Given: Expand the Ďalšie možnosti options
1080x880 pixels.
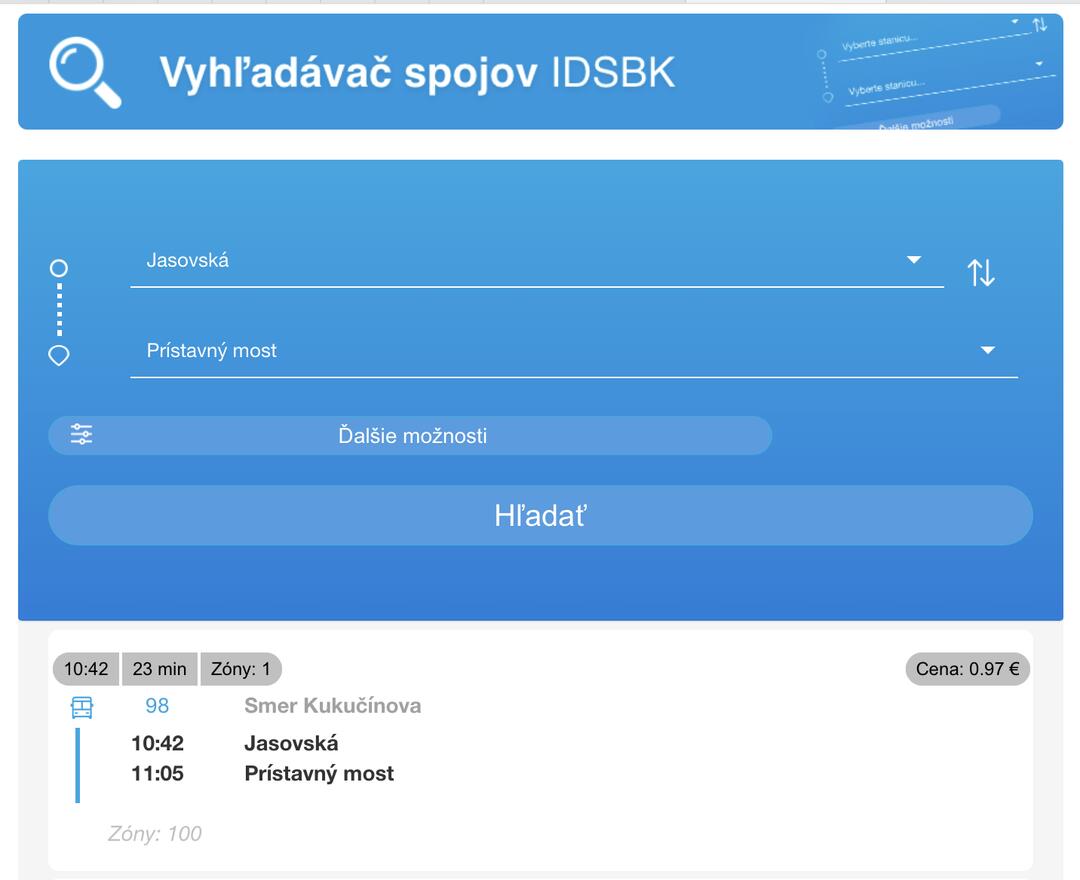Looking at the screenshot, I should [x=411, y=436].
